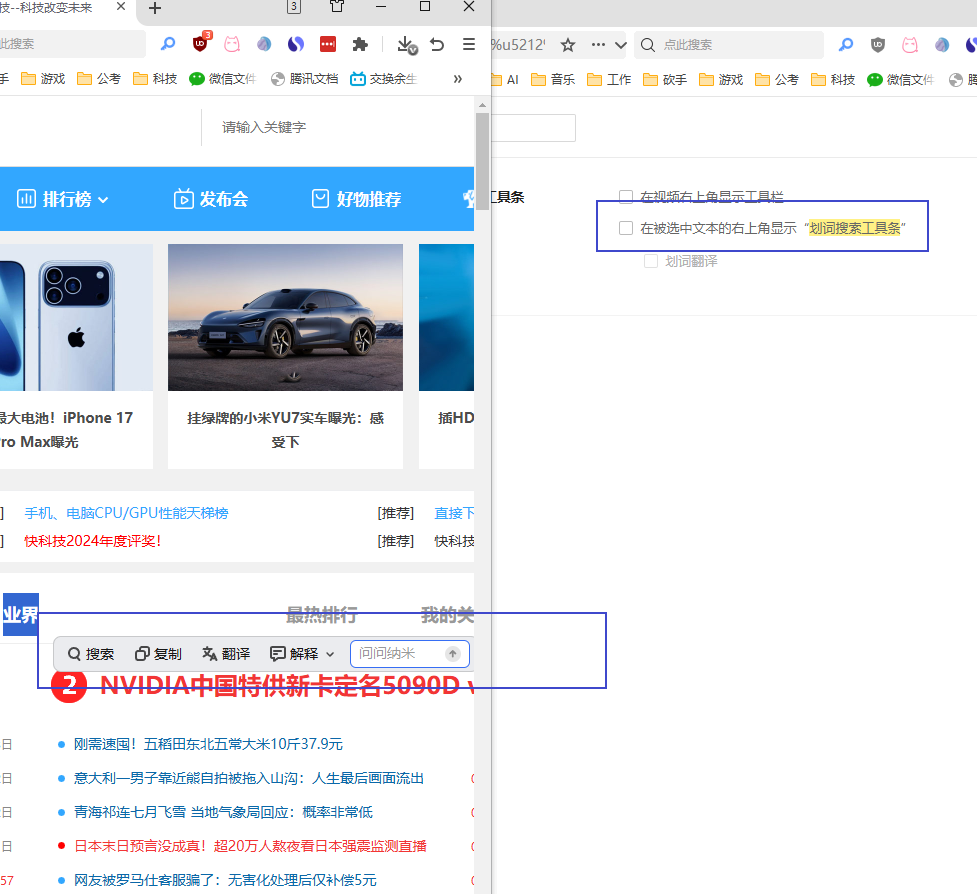Open 微信文件 bookmark in left window
Viewport: 977px width, 894px height.
pyautogui.click(x=222, y=79)
